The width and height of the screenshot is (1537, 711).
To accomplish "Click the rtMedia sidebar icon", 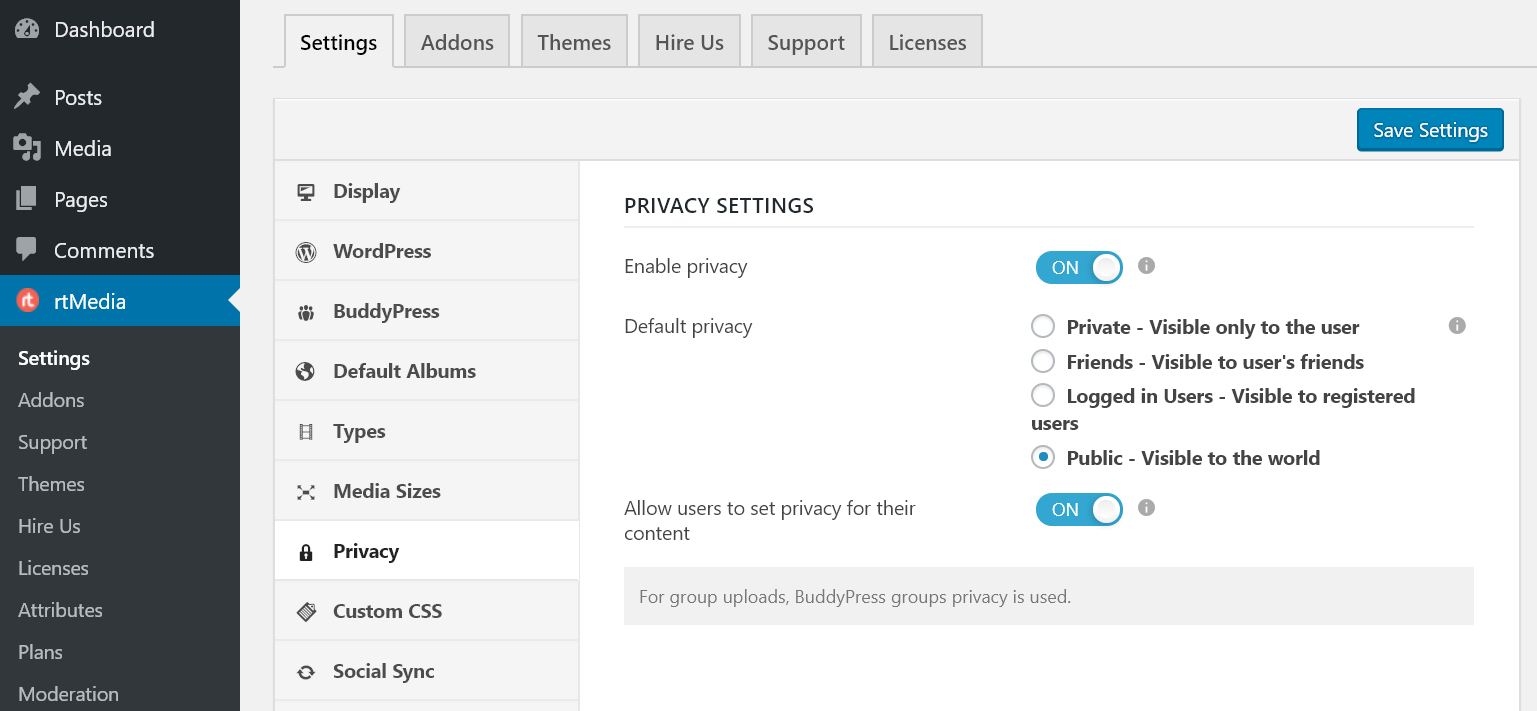I will 27,300.
